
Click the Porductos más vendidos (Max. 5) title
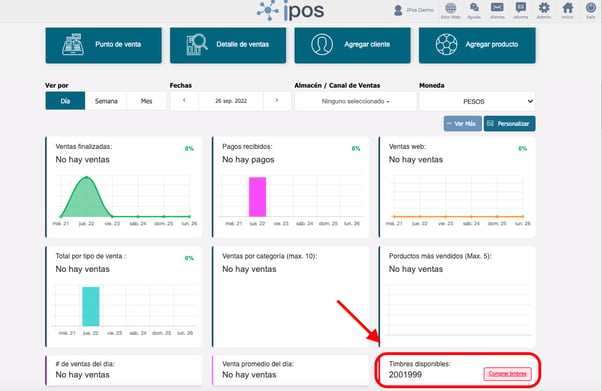click(x=440, y=256)
